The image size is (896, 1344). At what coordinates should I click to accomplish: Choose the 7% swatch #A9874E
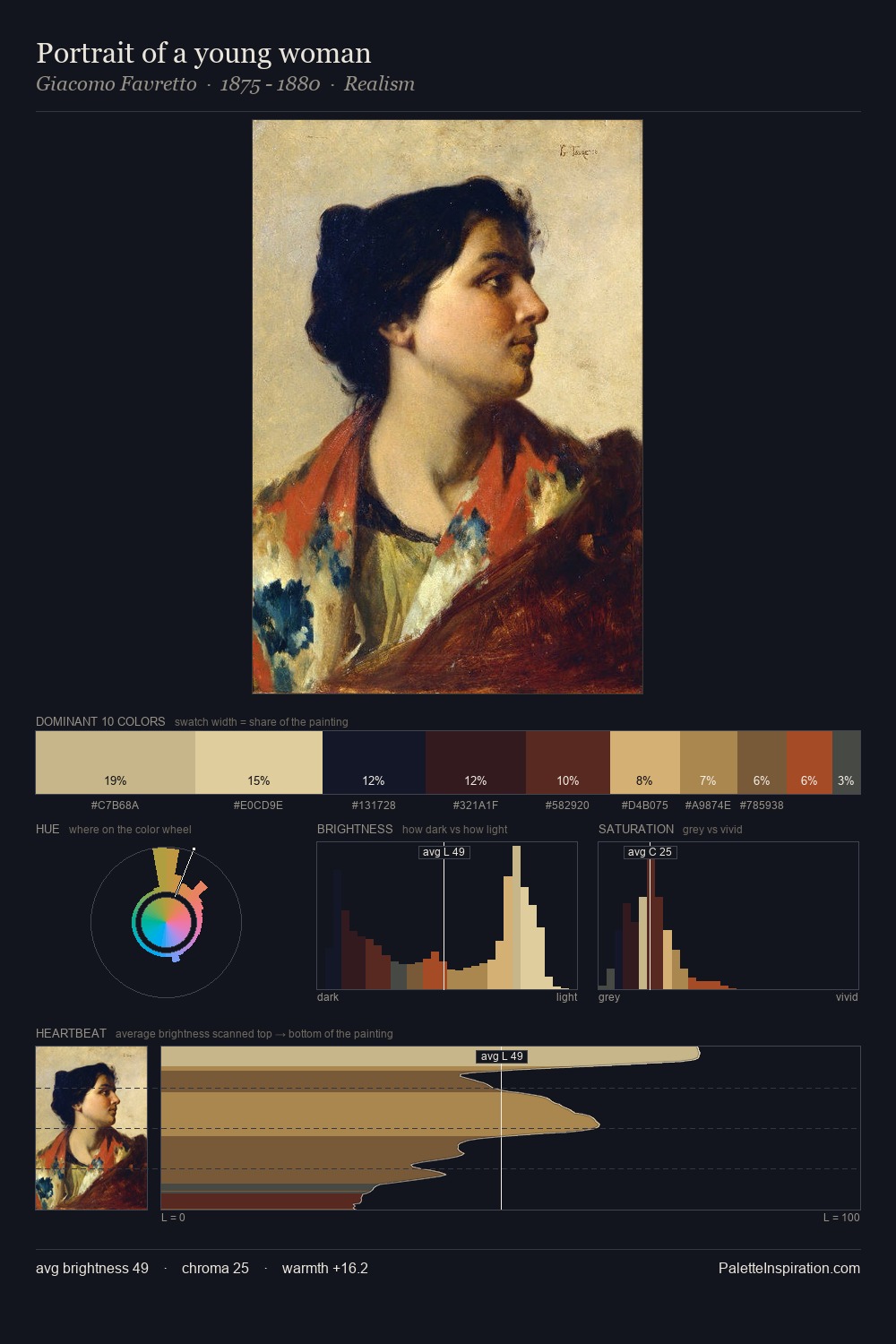[x=709, y=762]
